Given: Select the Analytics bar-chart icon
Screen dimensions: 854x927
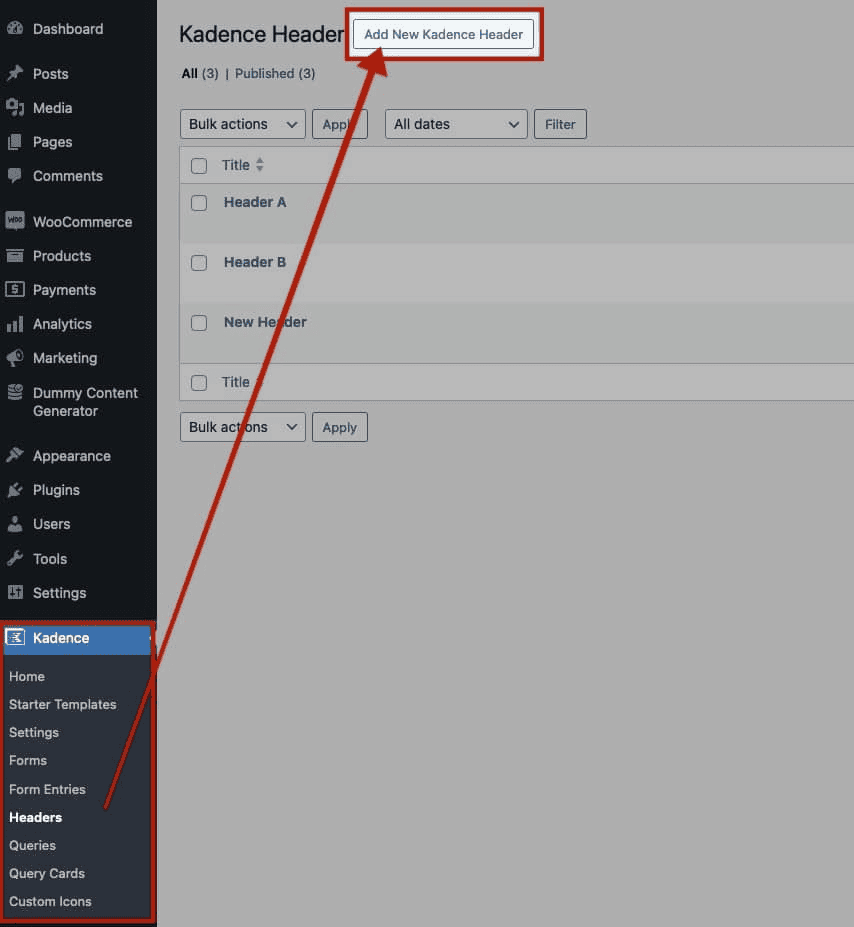Looking at the screenshot, I should [16, 323].
